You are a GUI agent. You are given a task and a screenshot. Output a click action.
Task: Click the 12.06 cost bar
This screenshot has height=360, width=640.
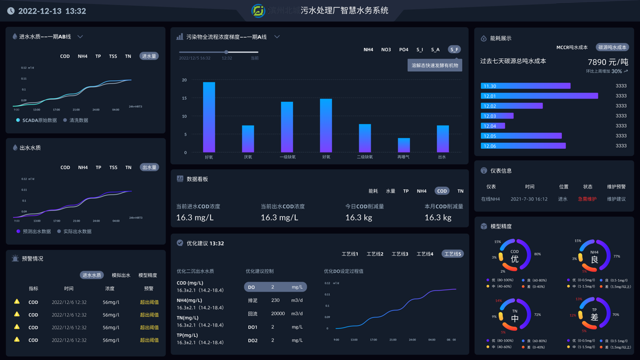[523, 146]
